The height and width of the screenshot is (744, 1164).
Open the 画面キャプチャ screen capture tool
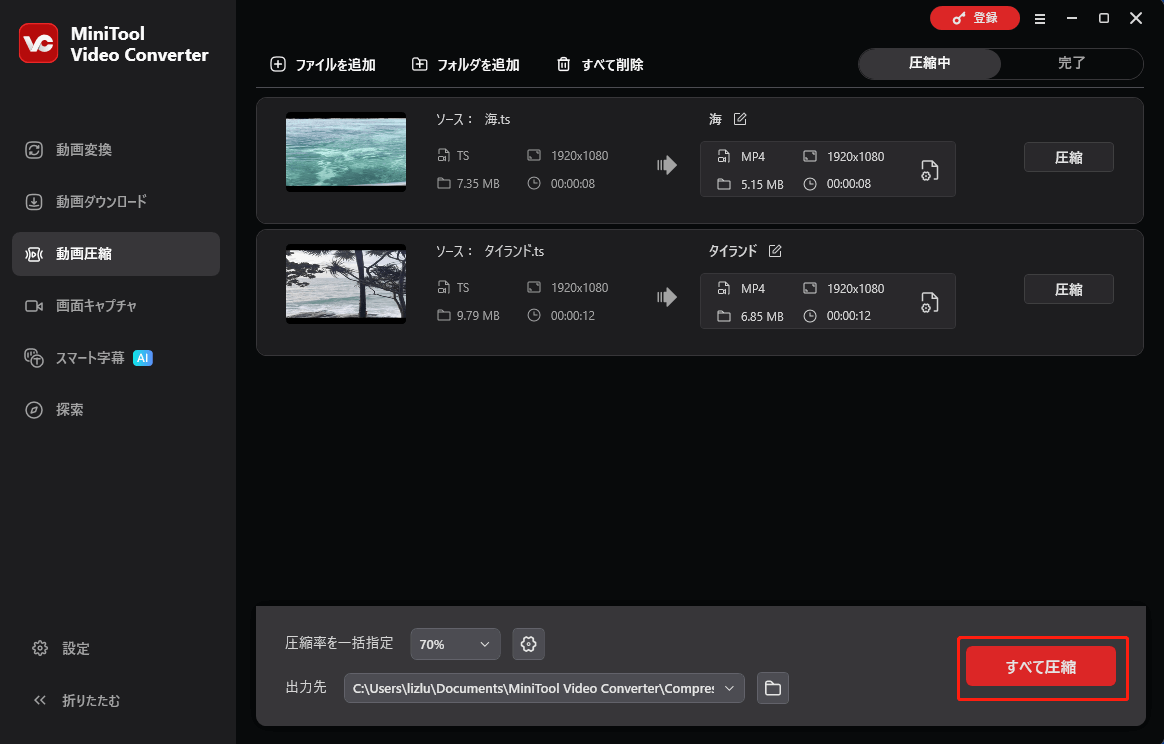coord(89,305)
